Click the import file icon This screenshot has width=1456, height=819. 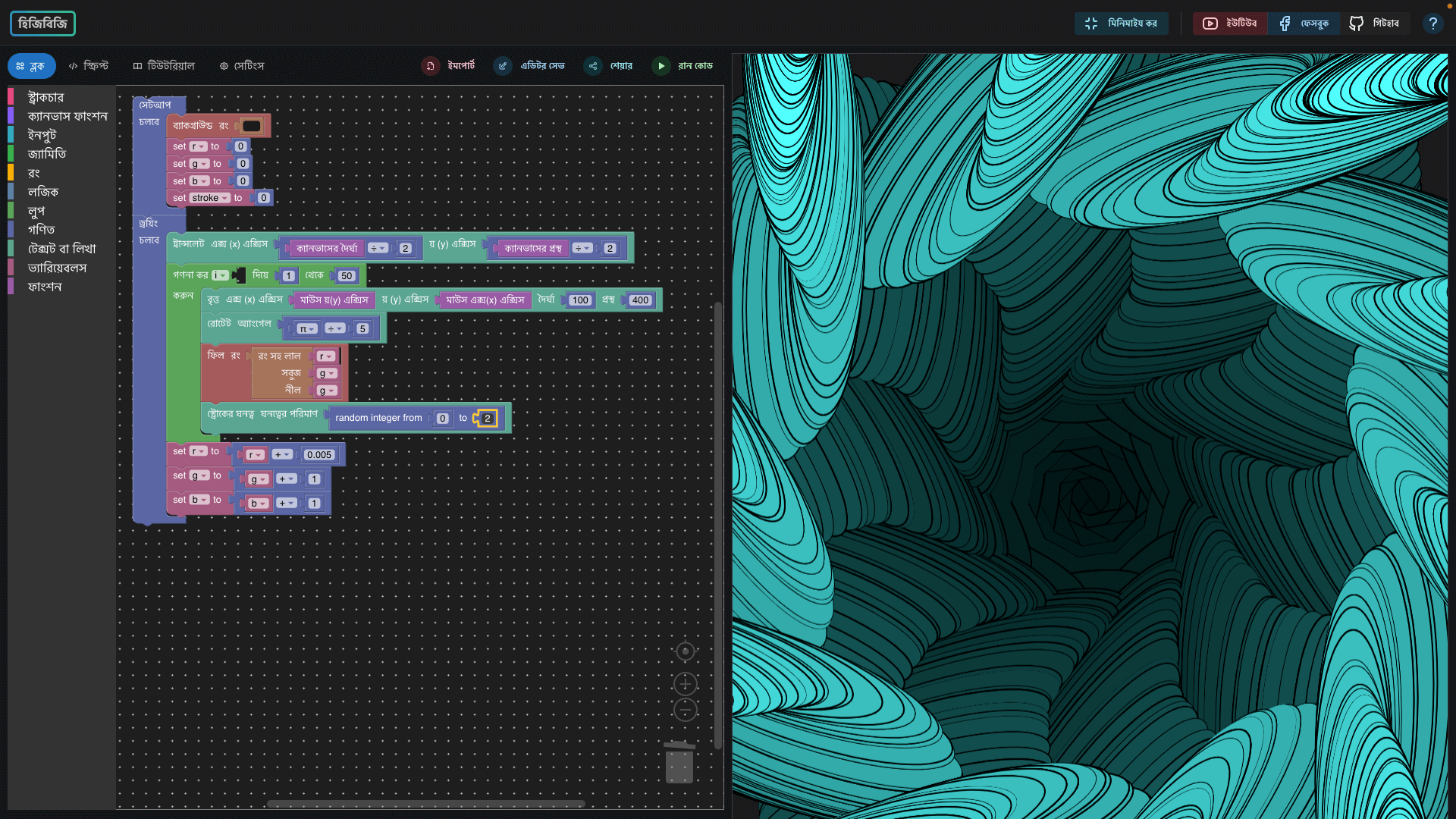[x=431, y=66]
